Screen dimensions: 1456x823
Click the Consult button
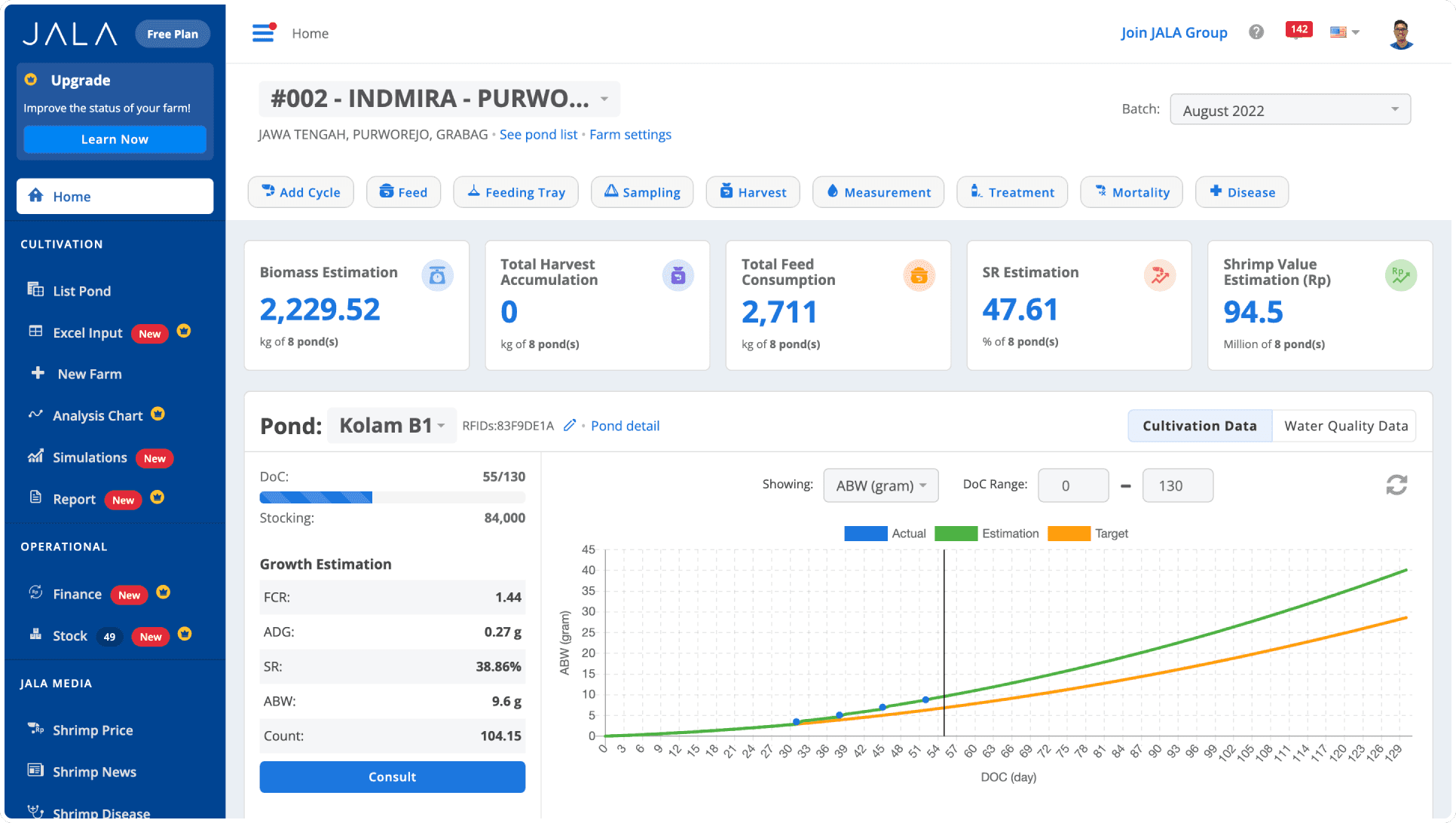pyautogui.click(x=392, y=776)
